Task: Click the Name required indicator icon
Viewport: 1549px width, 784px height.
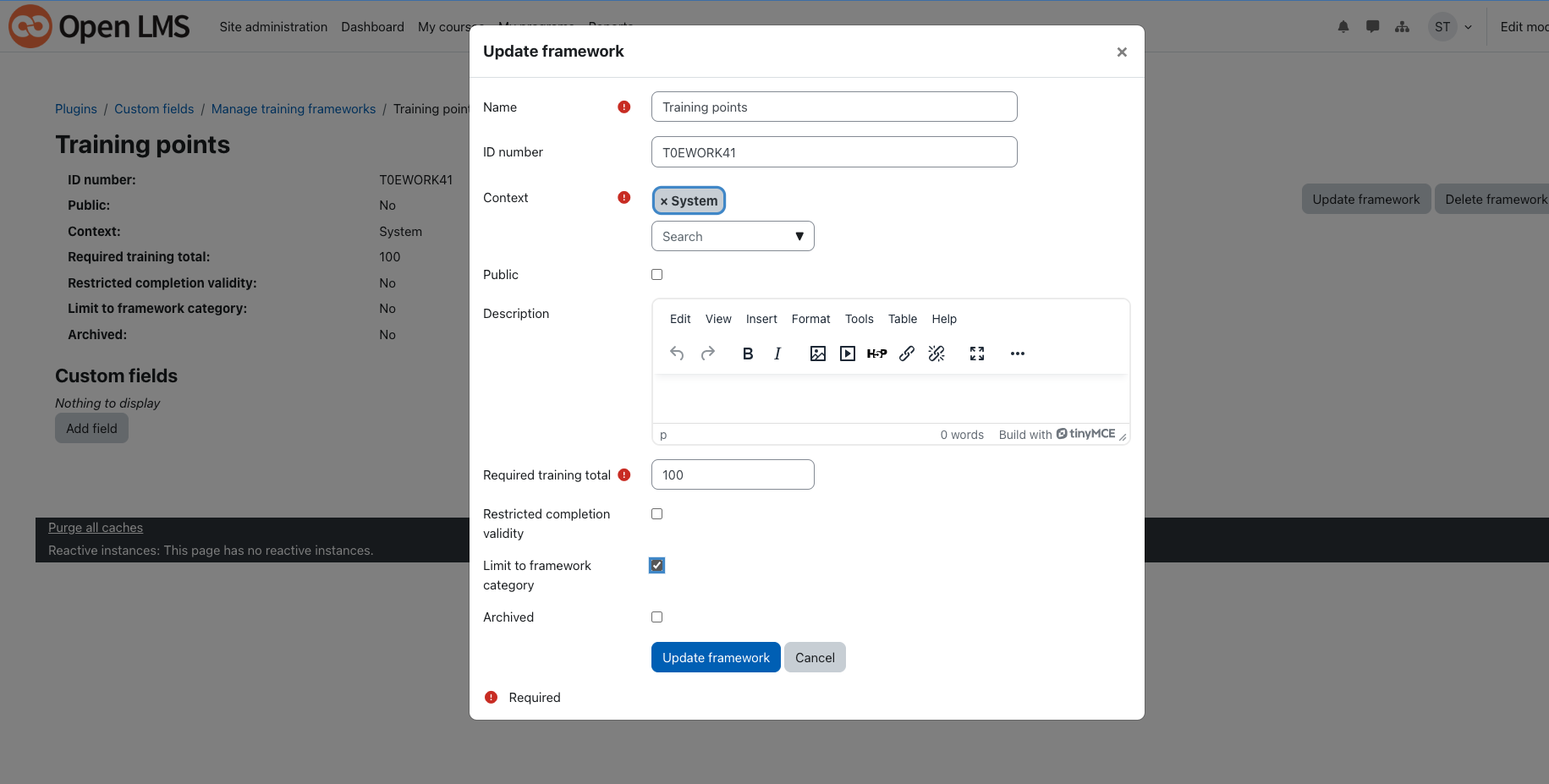Action: pos(624,107)
